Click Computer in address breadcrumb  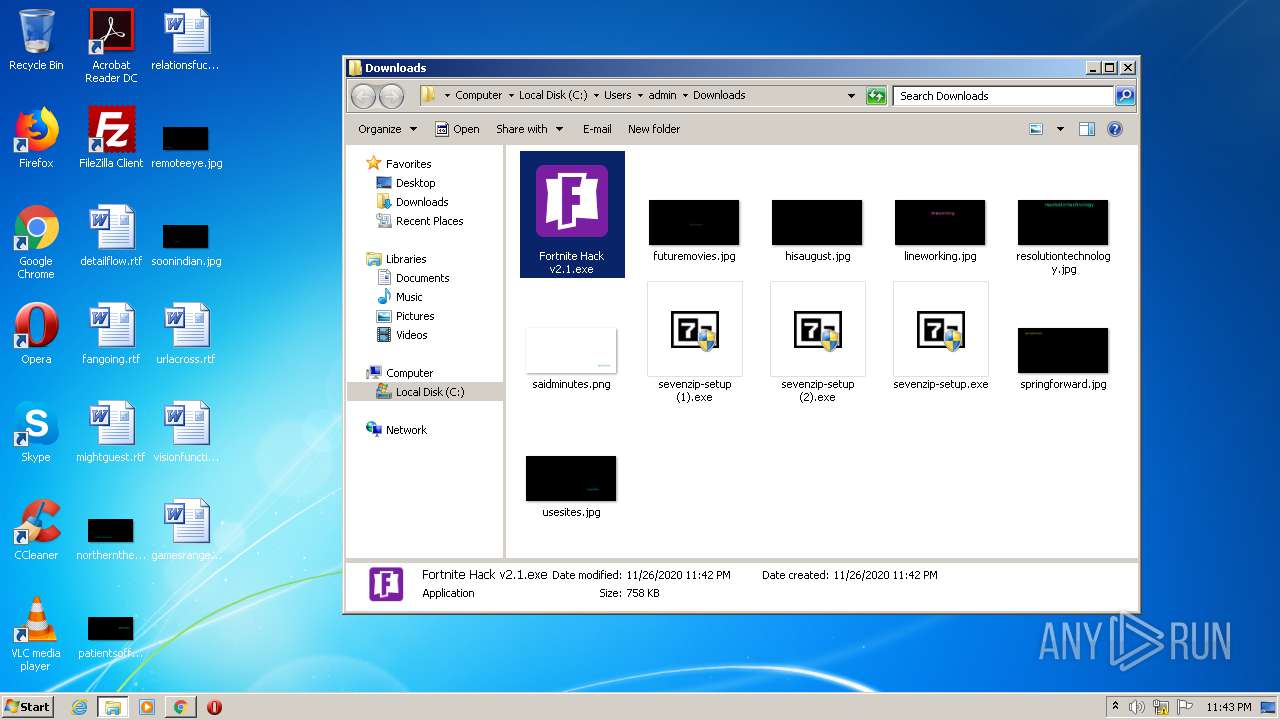[478, 96]
